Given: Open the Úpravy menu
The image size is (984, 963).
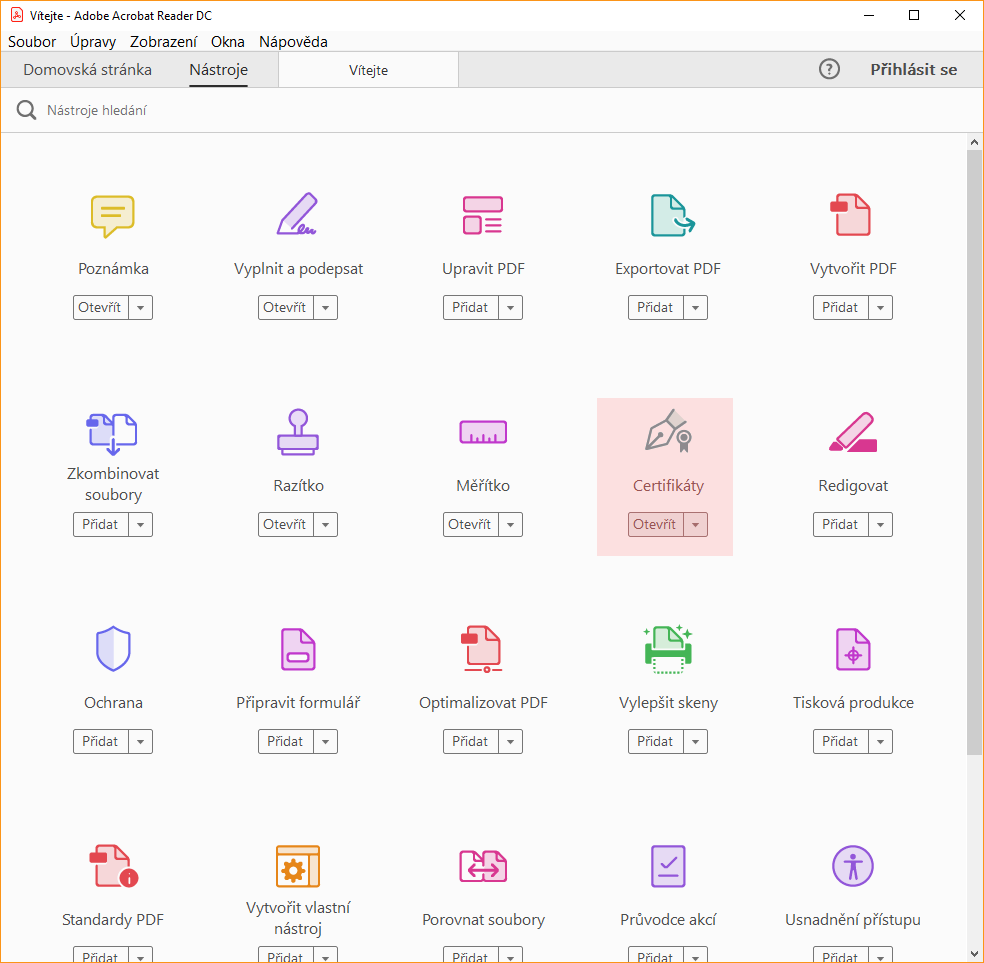Looking at the screenshot, I should click(x=93, y=41).
